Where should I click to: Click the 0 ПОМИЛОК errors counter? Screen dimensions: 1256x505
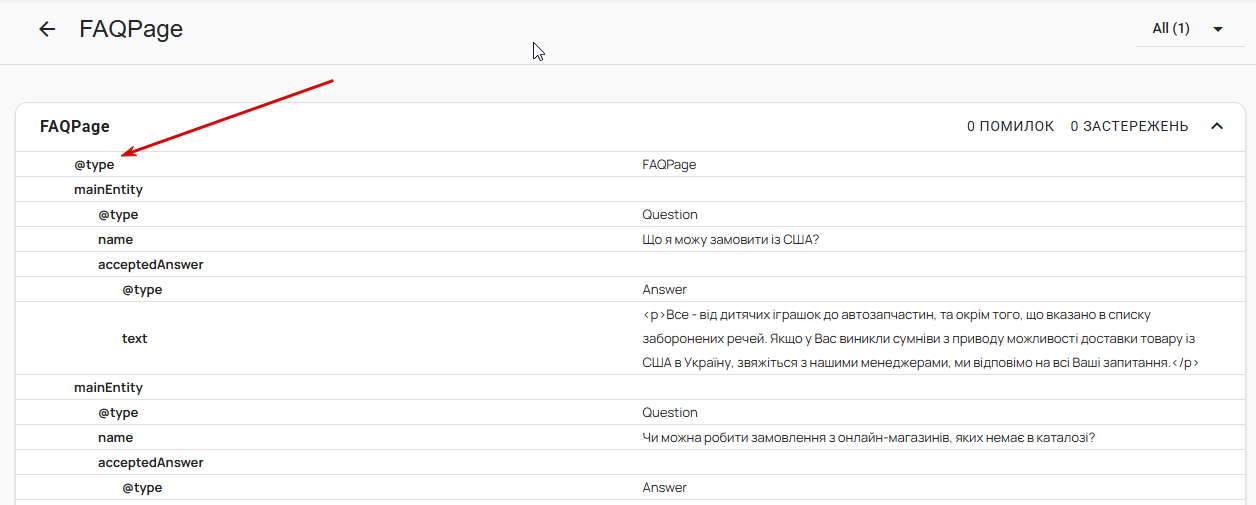click(1010, 126)
